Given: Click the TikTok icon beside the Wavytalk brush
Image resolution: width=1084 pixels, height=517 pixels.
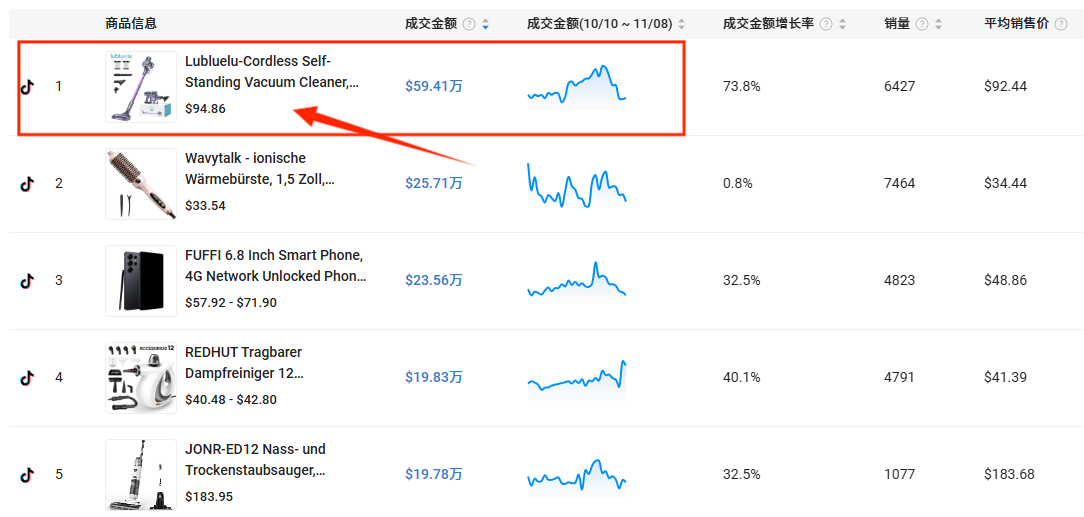Looking at the screenshot, I should [27, 184].
